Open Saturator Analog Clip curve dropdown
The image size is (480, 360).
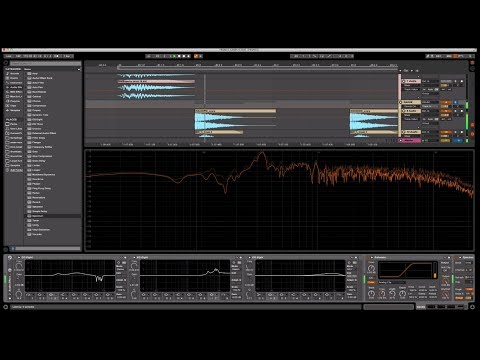click(391, 282)
